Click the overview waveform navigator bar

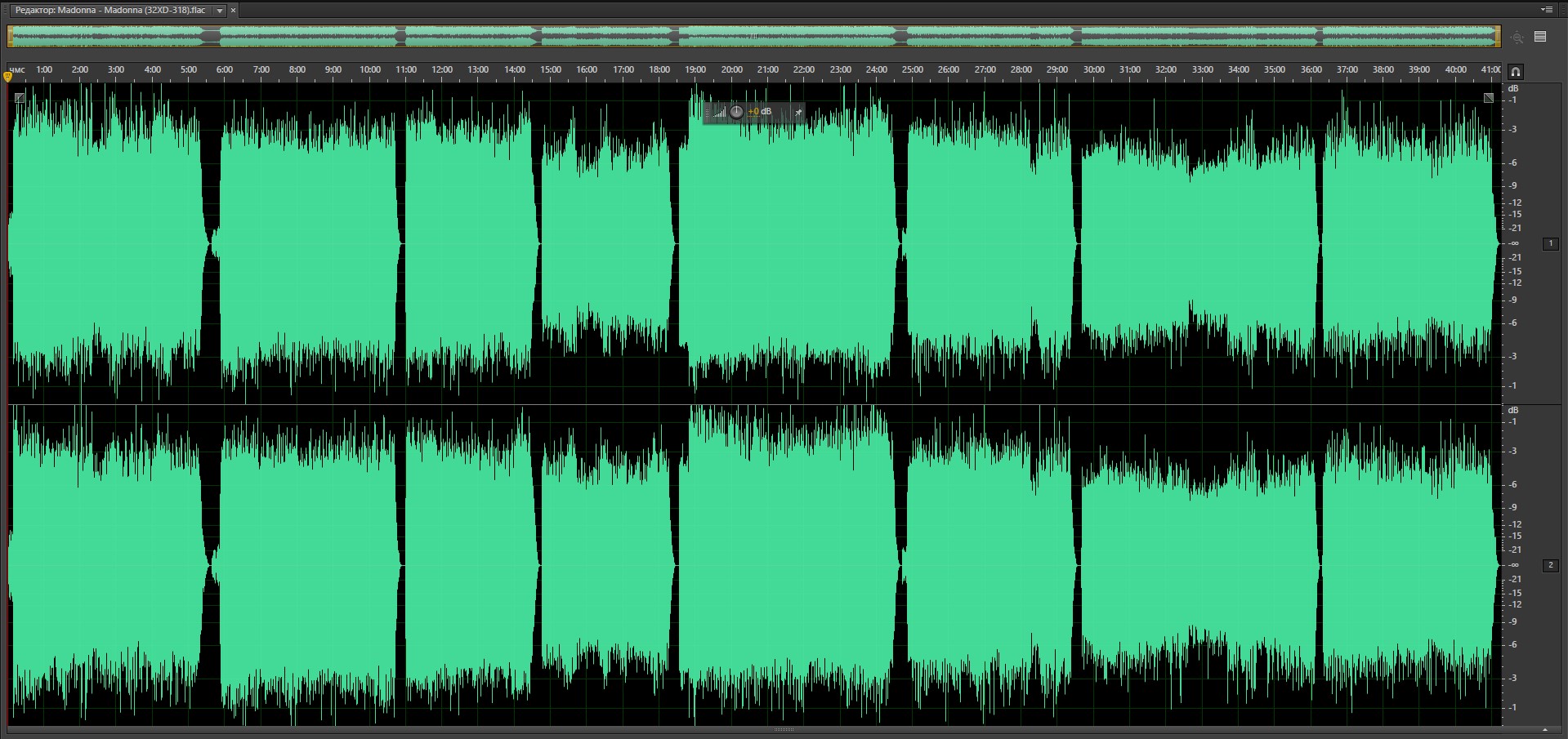coord(752,37)
